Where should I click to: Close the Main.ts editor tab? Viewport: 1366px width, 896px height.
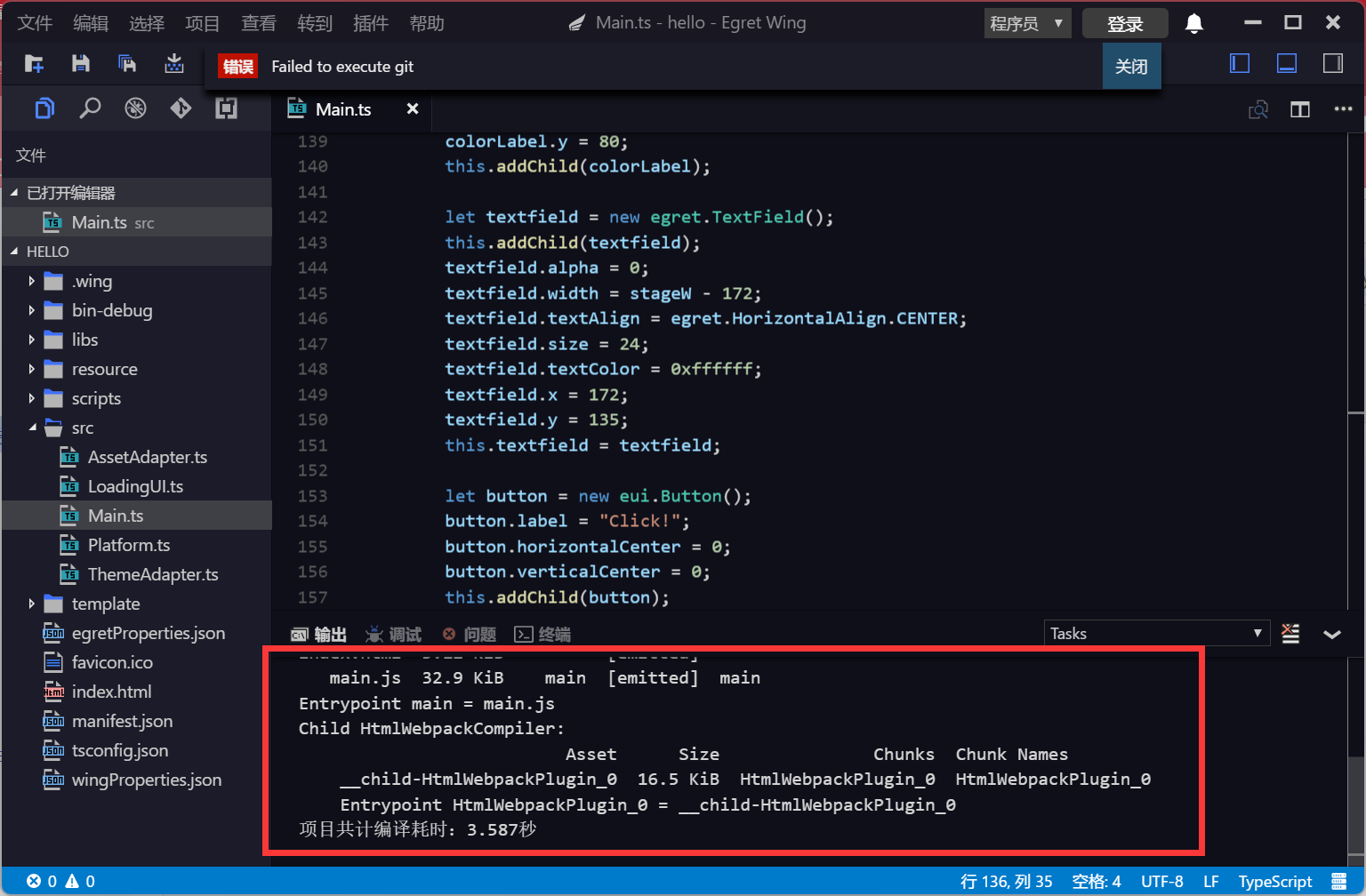(413, 108)
